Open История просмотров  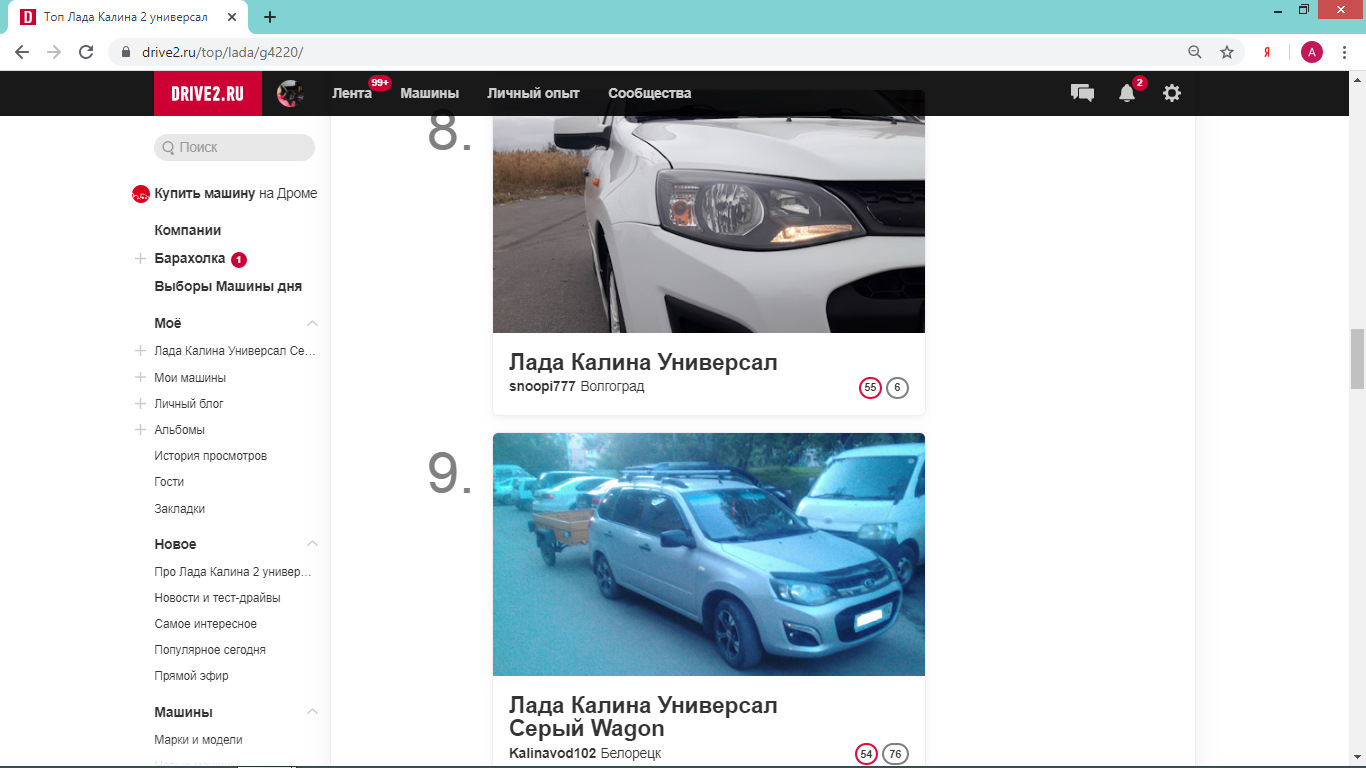click(210, 456)
